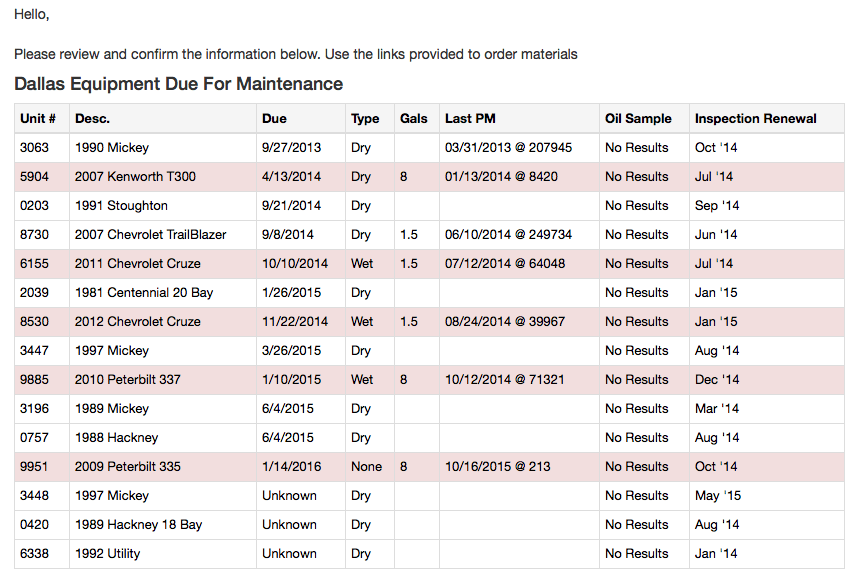This screenshot has height=579, width=863.
Task: Click last PM entry "03/31/2013 @ 207945"
Action: [508, 148]
